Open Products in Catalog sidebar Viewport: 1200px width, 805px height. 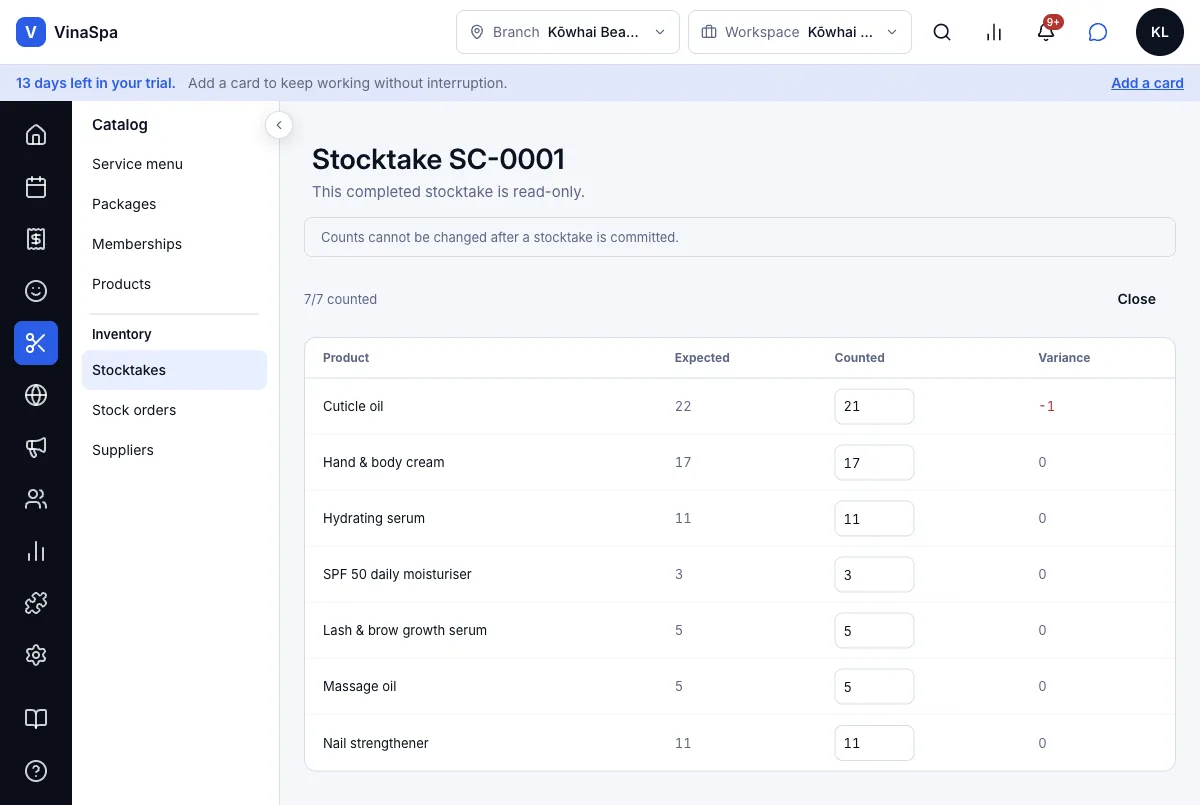[174, 284]
